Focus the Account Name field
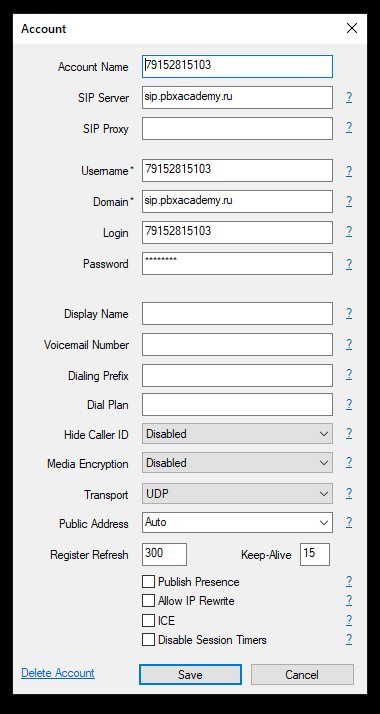The height and width of the screenshot is (714, 380). click(237, 66)
